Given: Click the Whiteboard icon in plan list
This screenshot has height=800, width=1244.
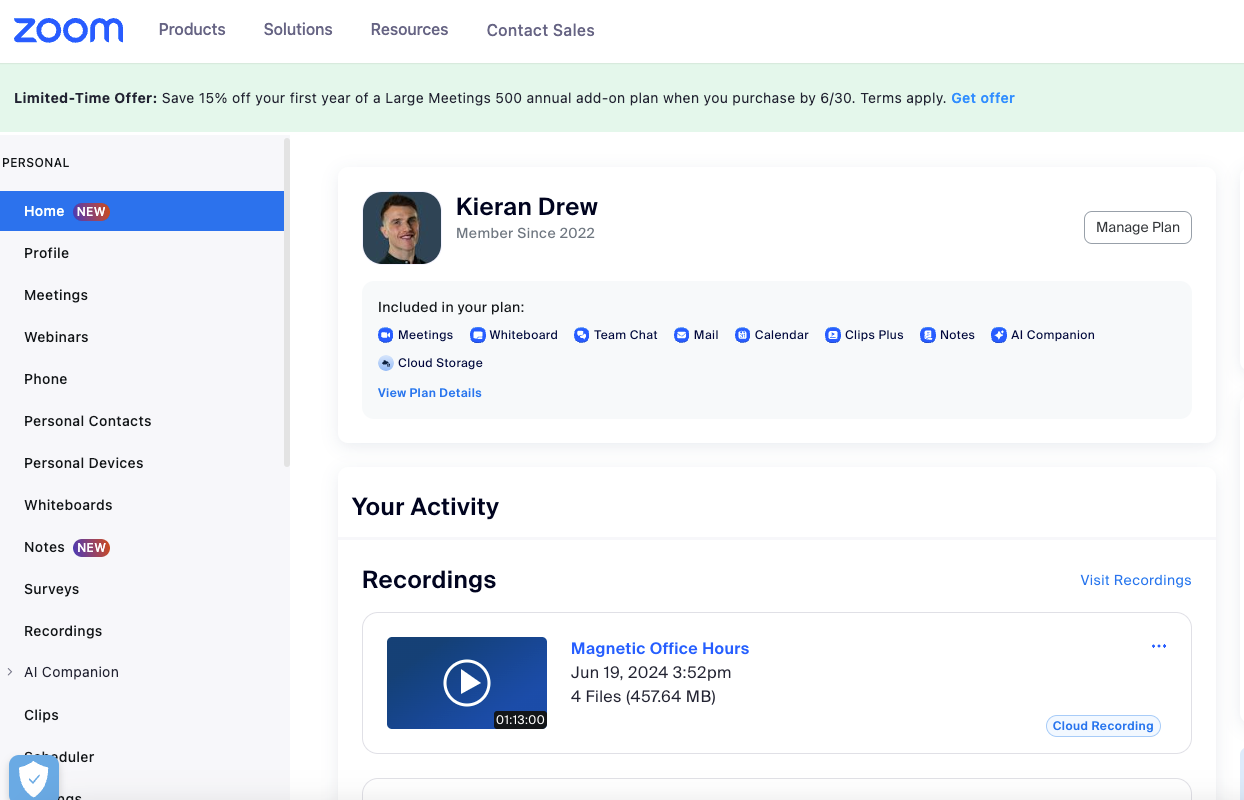Looking at the screenshot, I should pyautogui.click(x=477, y=335).
